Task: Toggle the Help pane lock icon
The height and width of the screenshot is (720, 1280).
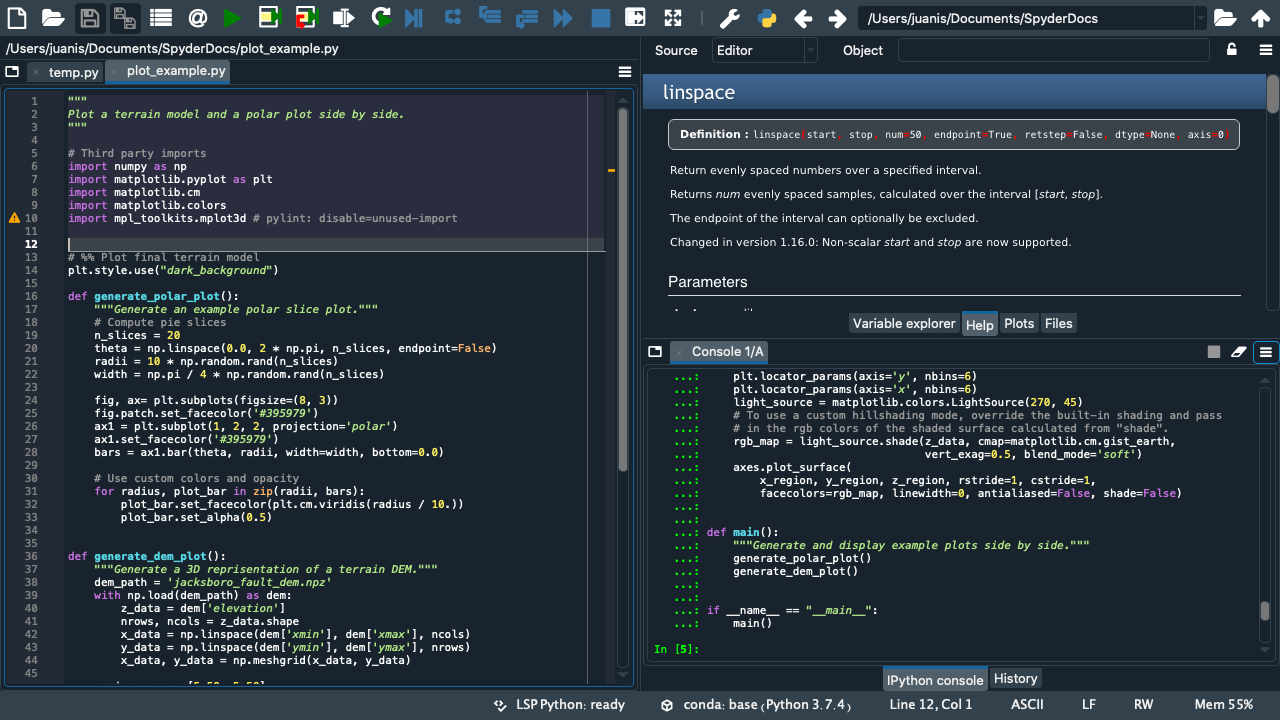Action: (x=1232, y=49)
